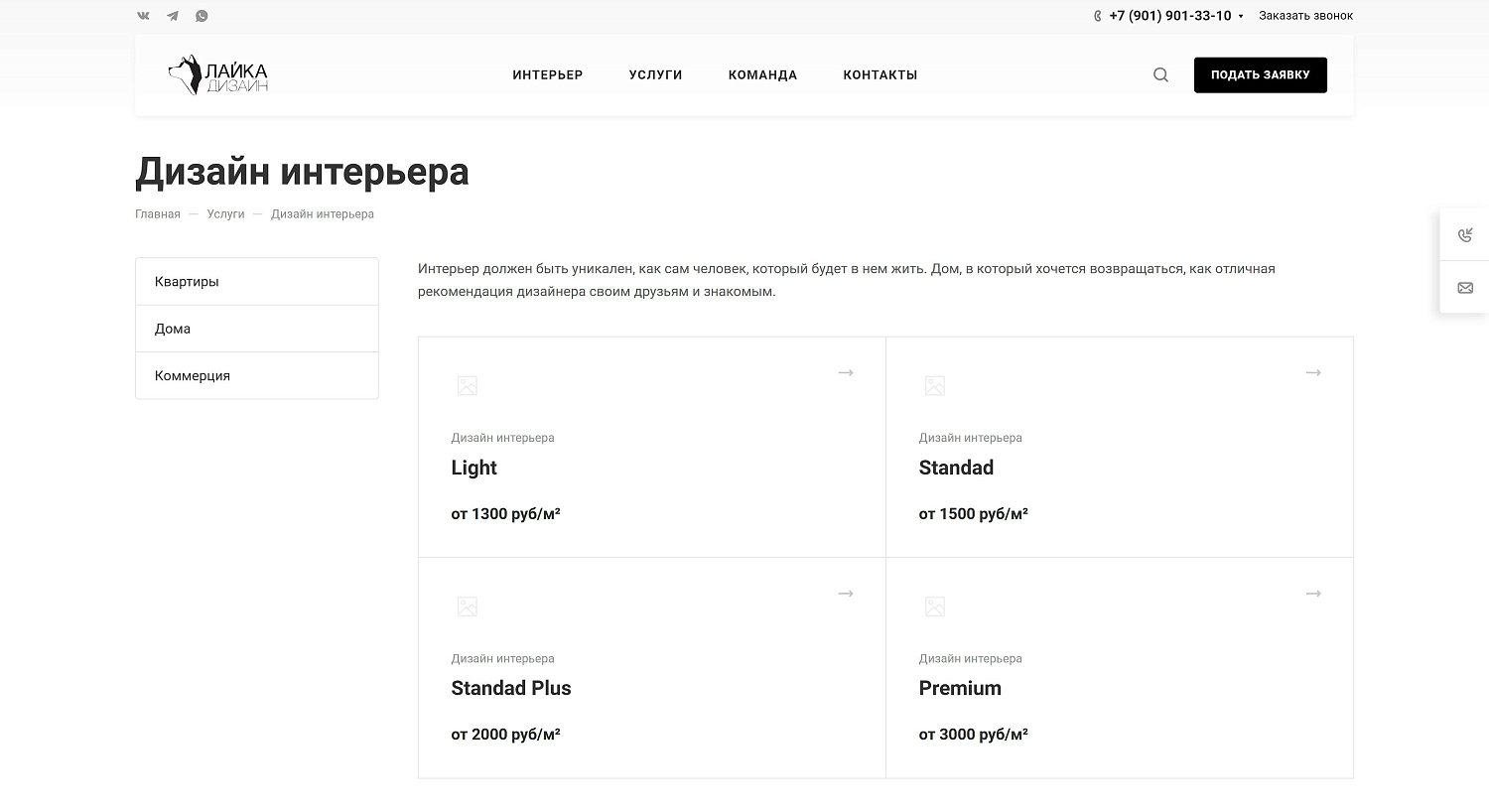Open the Главная breadcrumb link

point(157,213)
